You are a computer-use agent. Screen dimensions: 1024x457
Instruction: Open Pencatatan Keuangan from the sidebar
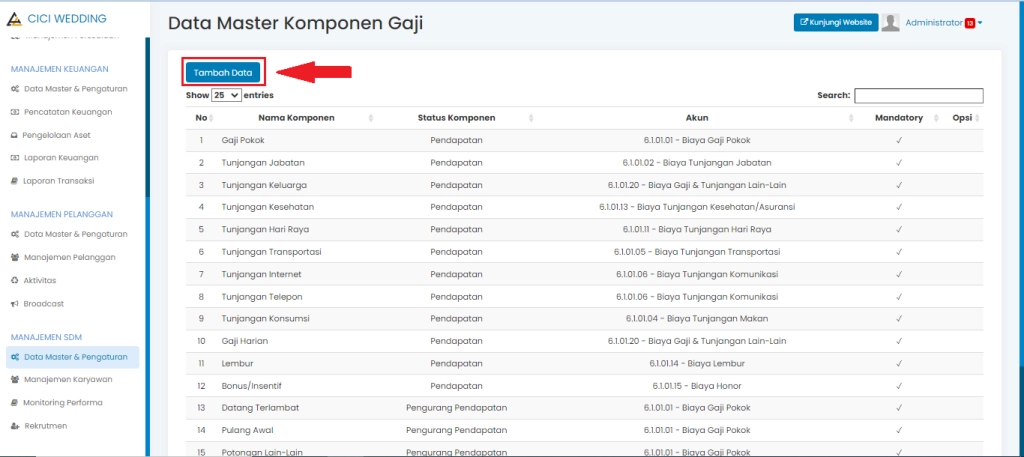[68, 111]
